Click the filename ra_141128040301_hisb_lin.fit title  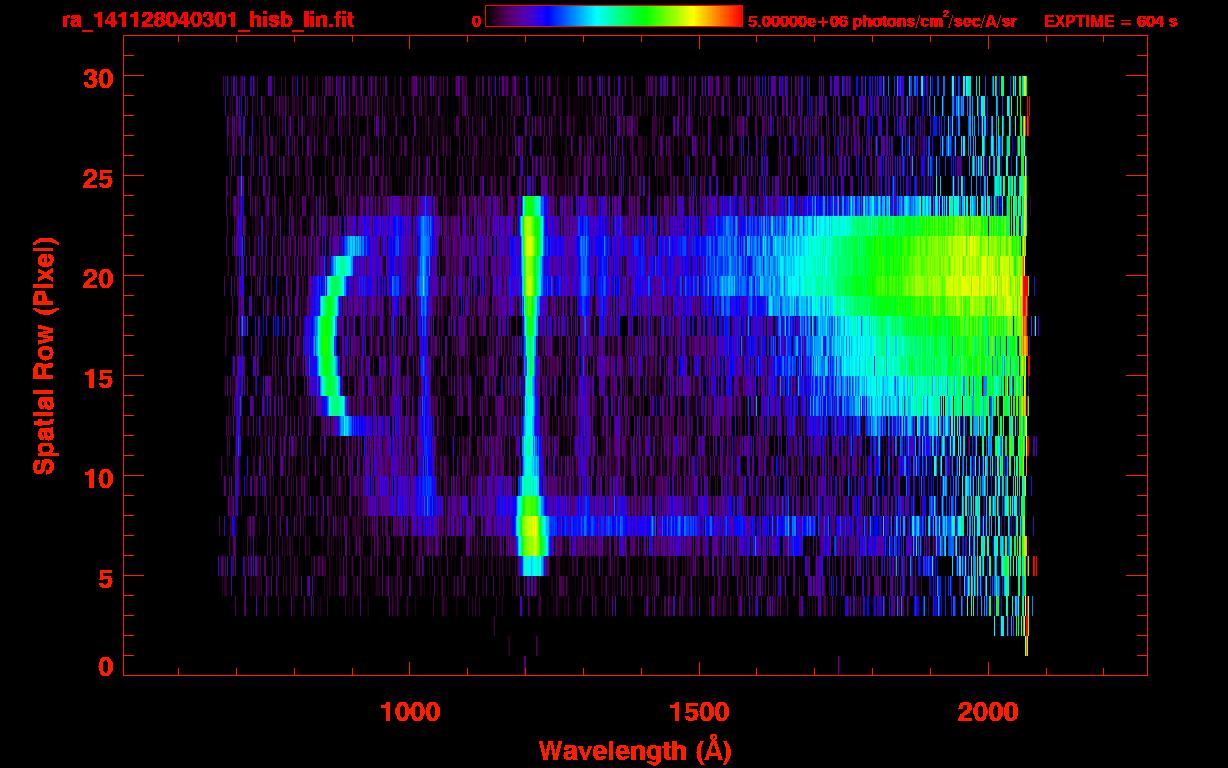click(206, 21)
